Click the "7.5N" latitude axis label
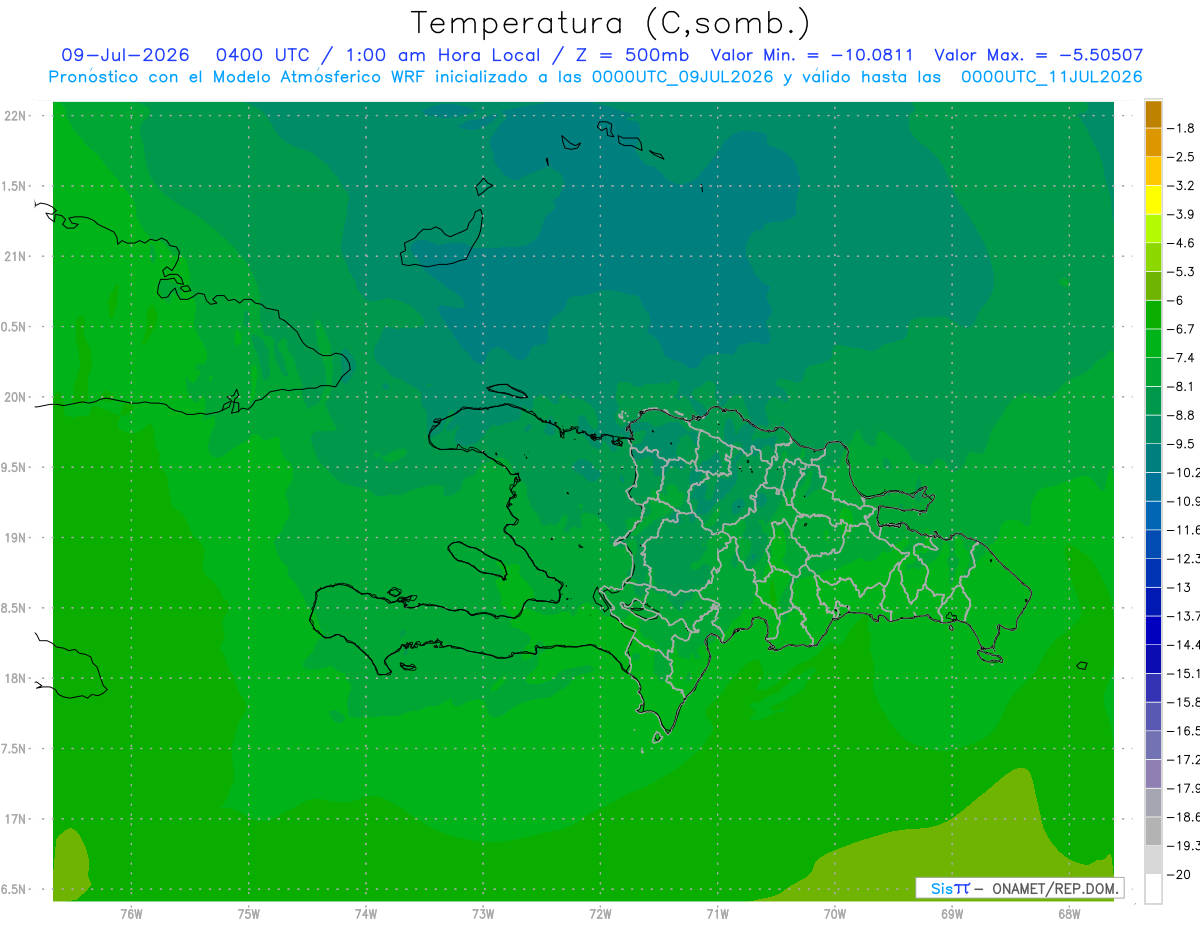The height and width of the screenshot is (927, 1200). (15, 749)
